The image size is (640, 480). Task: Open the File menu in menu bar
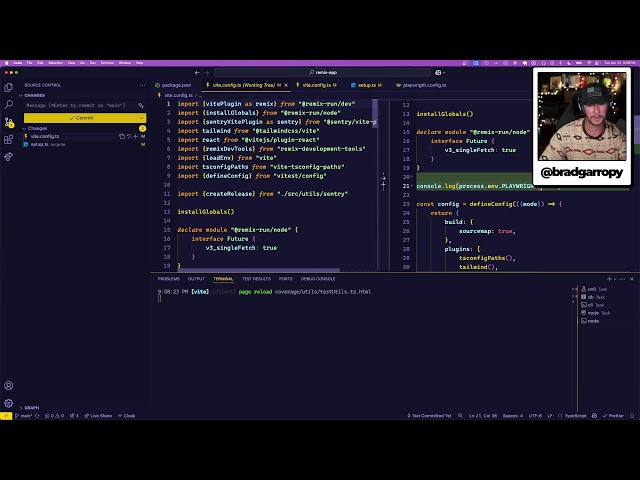[x=29, y=63]
